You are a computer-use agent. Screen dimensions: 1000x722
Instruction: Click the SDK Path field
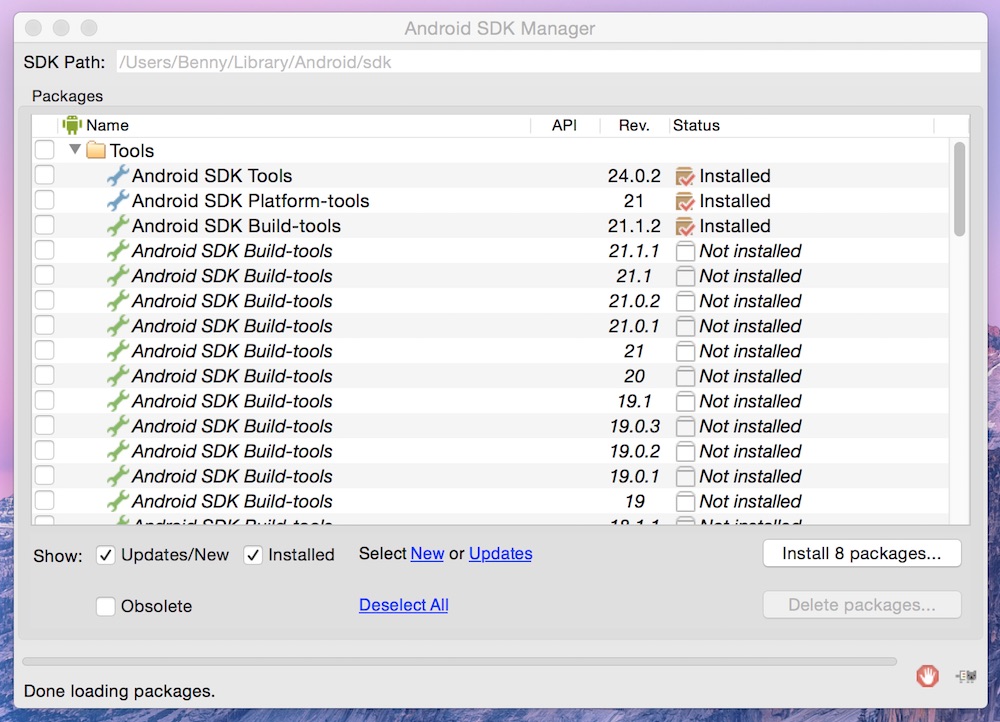pyautogui.click(x=548, y=62)
